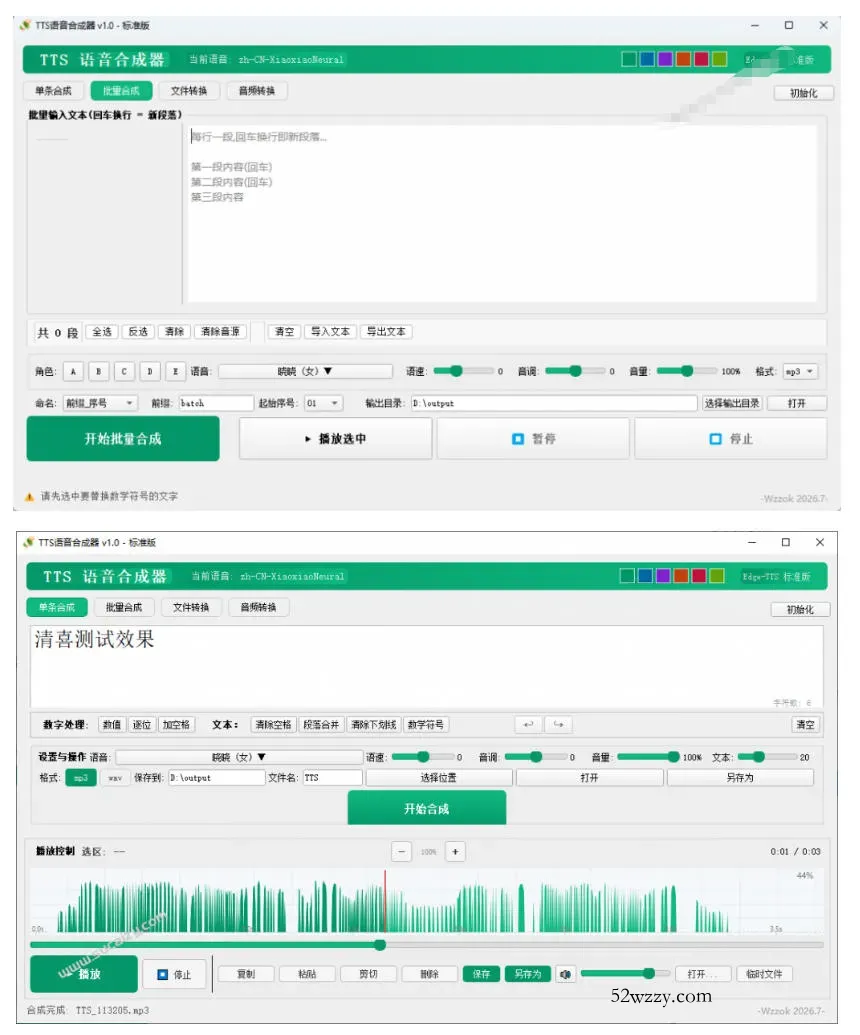The image size is (860, 1035).
Task: Click the 导入文本 button
Action: point(330,331)
